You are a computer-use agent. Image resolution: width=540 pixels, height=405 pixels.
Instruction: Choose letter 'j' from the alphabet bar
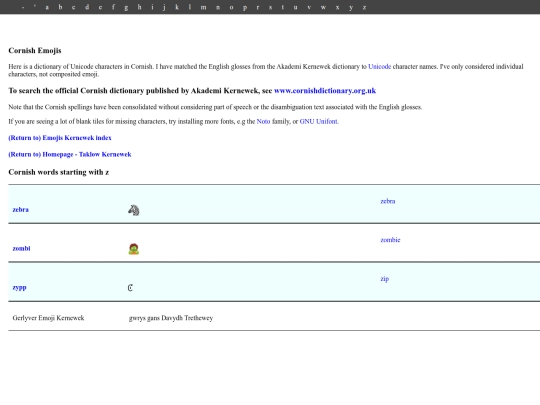click(164, 7)
